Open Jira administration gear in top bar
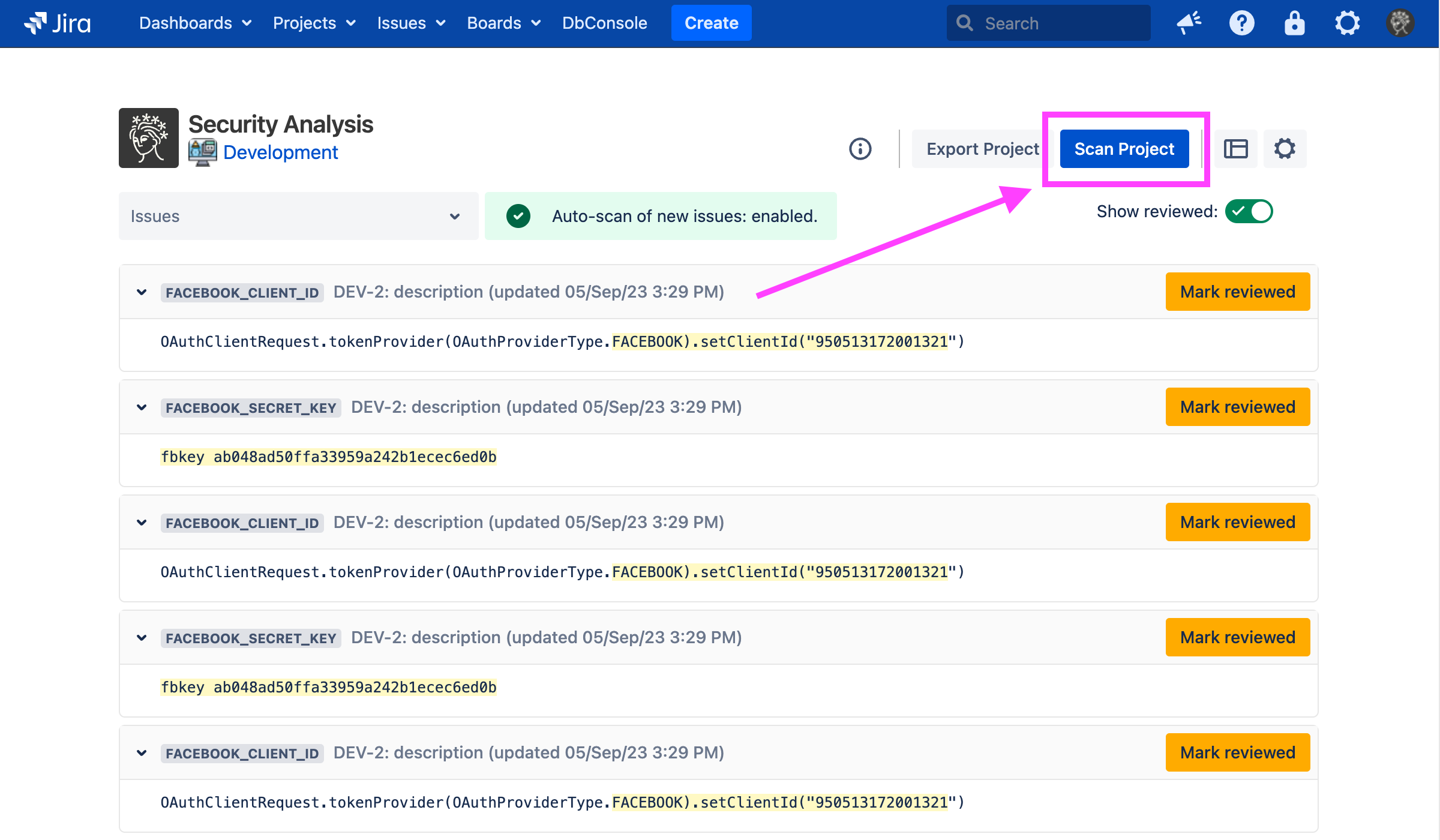This screenshot has height=840, width=1440. coord(1347,23)
